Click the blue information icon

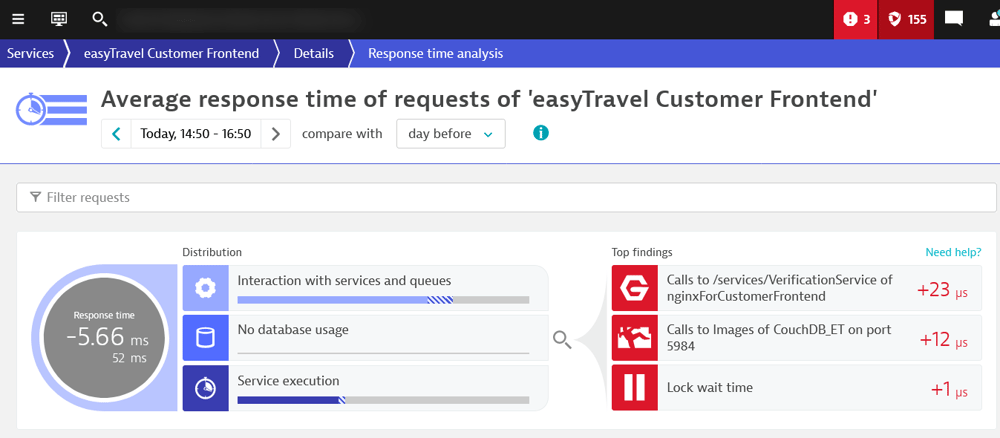pos(541,133)
